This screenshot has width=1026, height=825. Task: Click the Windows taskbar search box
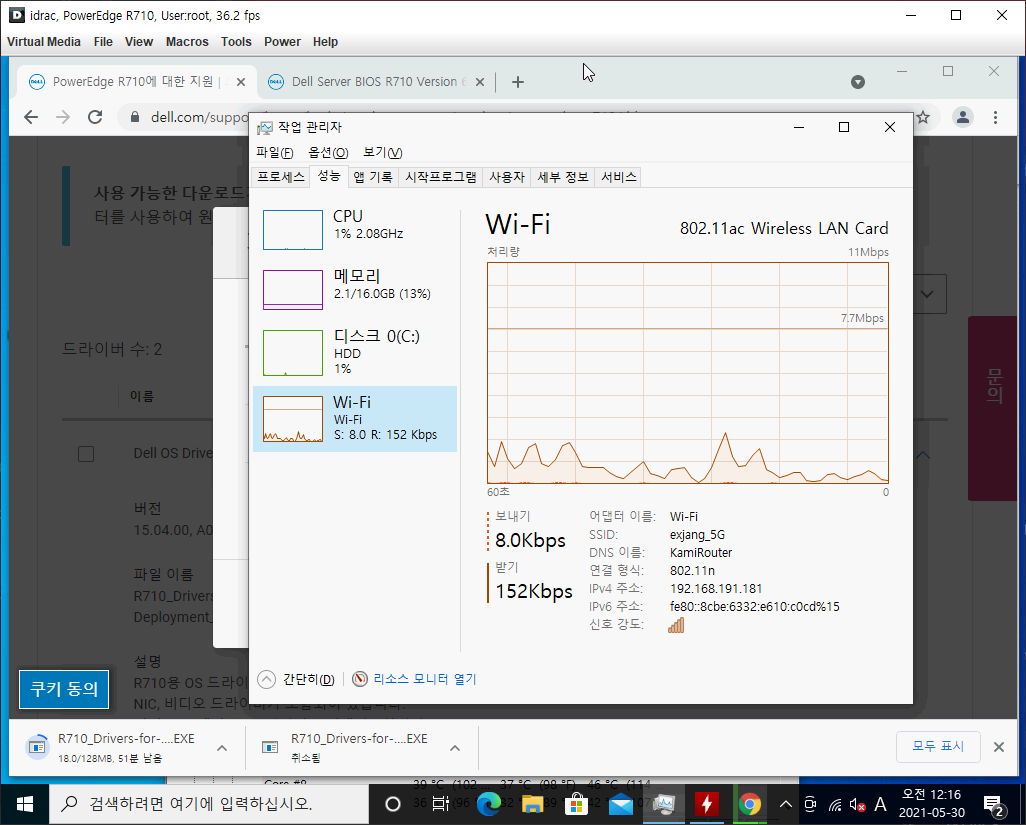[x=209, y=804]
